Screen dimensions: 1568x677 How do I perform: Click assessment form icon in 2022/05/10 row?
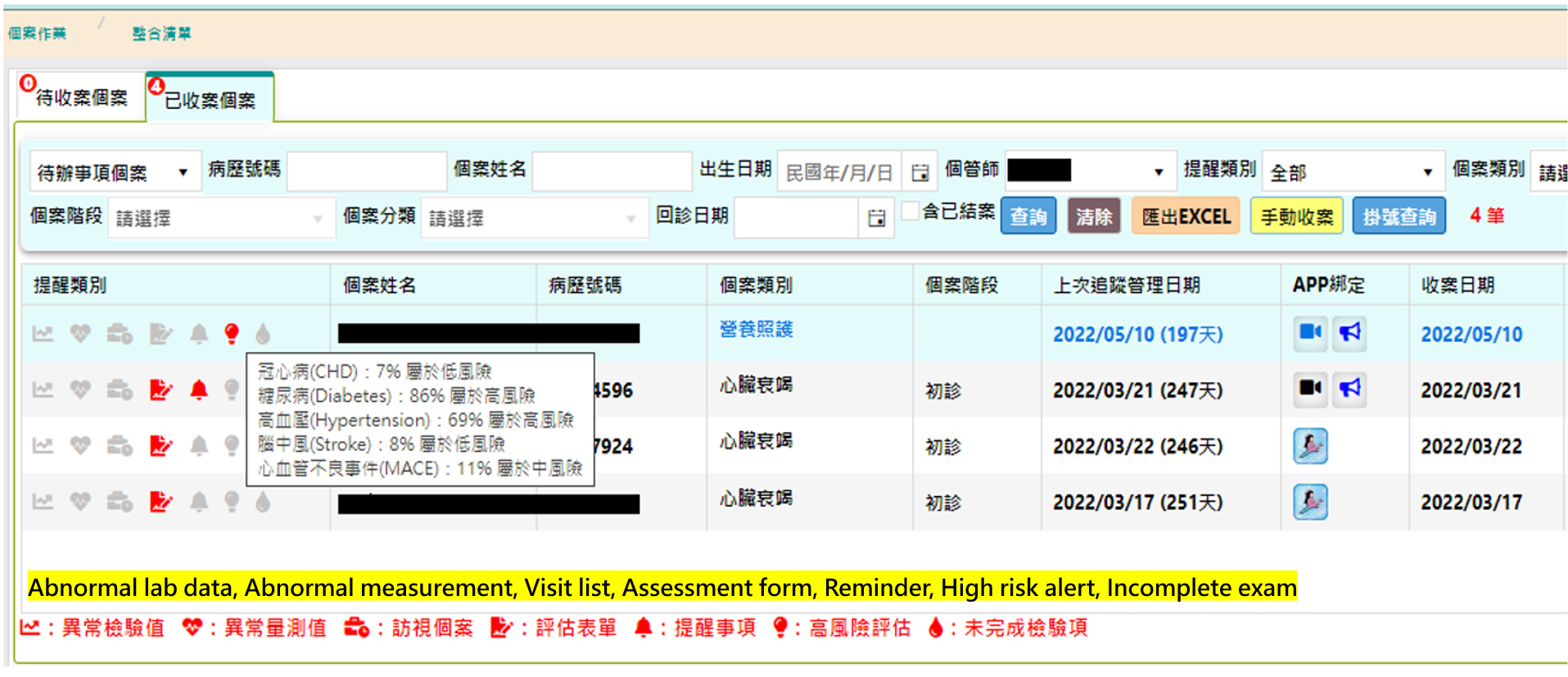click(160, 334)
